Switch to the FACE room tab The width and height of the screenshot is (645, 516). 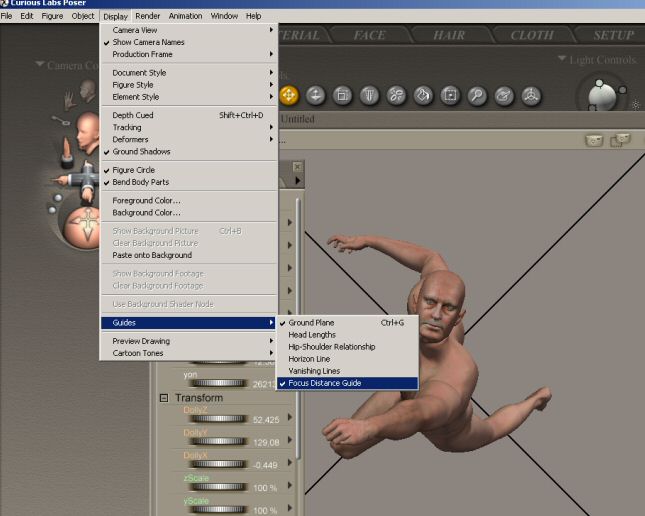pos(369,35)
